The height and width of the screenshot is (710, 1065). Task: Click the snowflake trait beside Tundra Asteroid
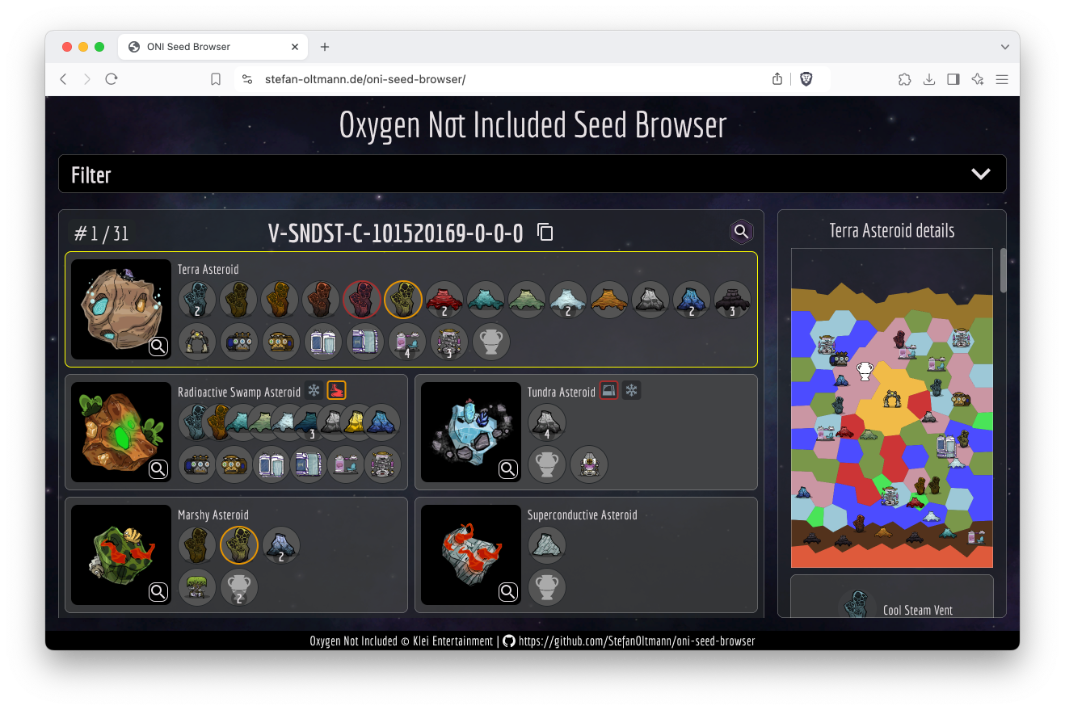[632, 391]
